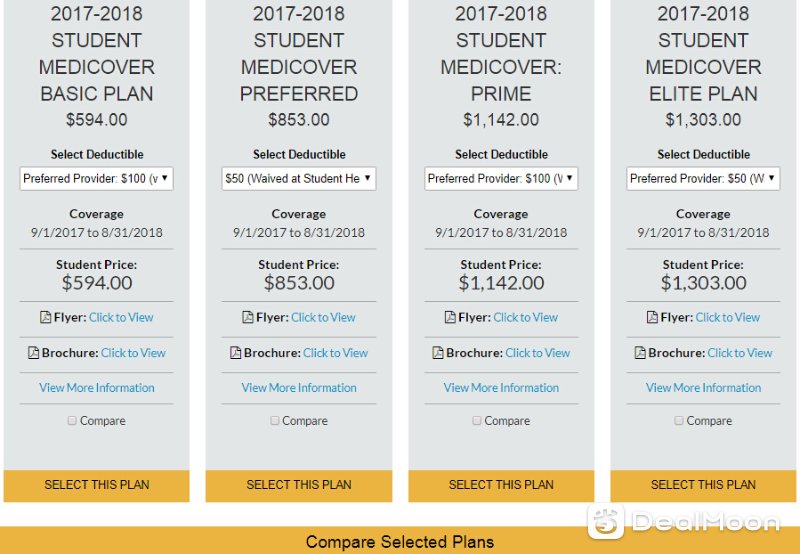This screenshot has width=800, height=554.
Task: Click Compare Selected Plans bar
Action: 400,541
